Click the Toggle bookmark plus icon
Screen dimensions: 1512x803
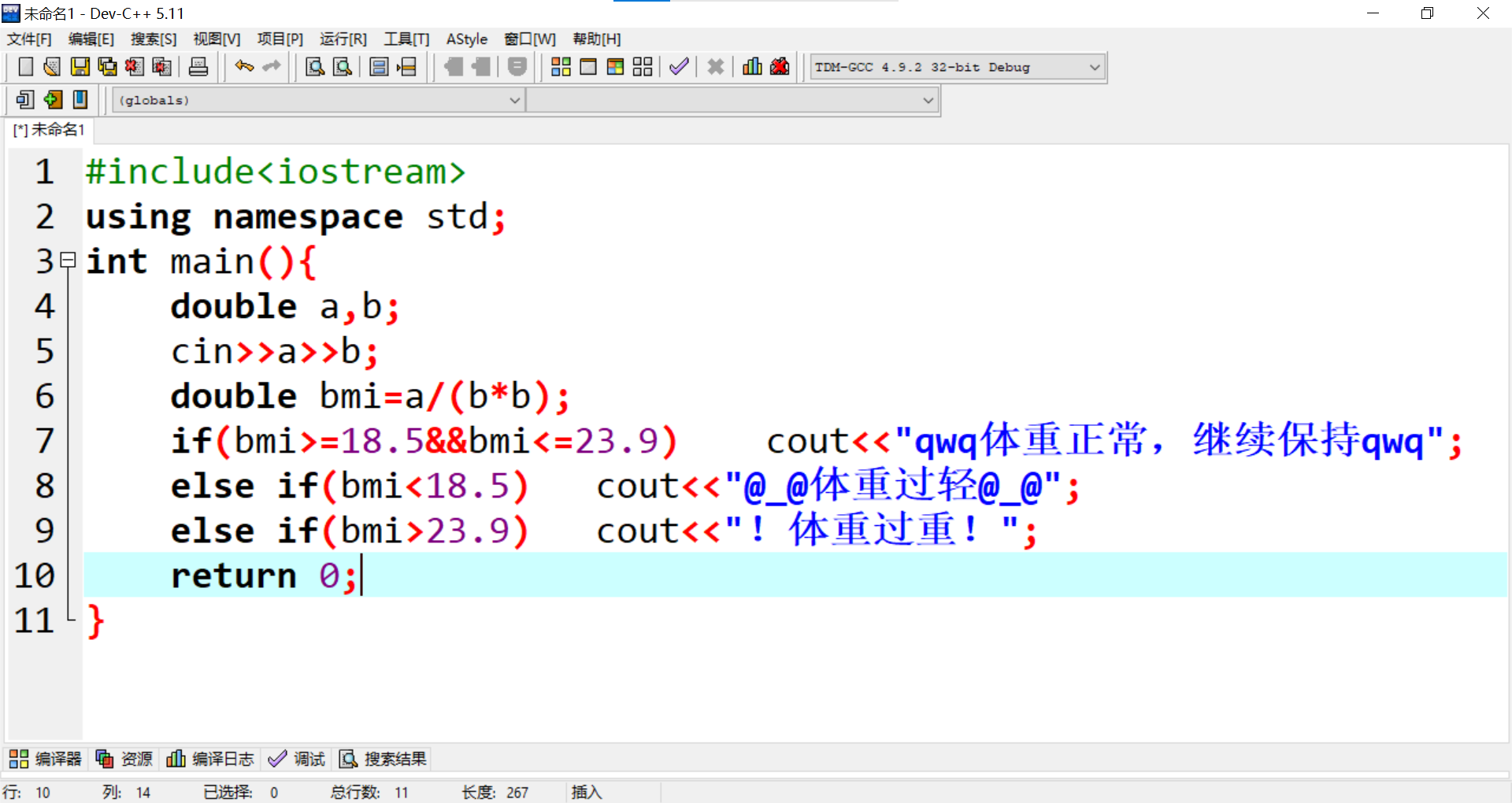(53, 99)
